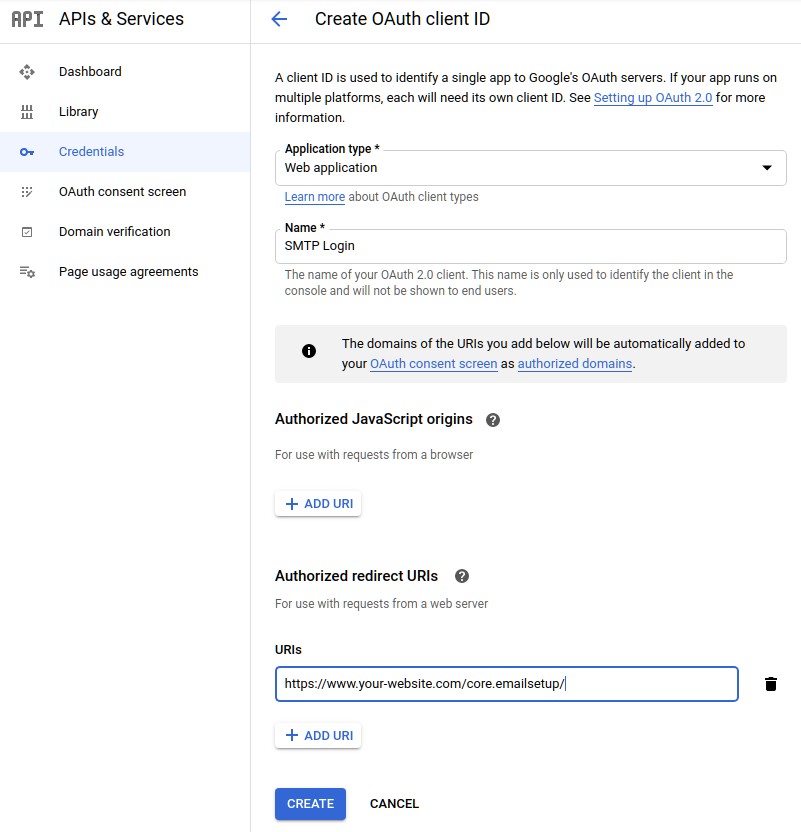Click the Dashboard sidebar icon
The width and height of the screenshot is (801, 832).
pos(27,72)
